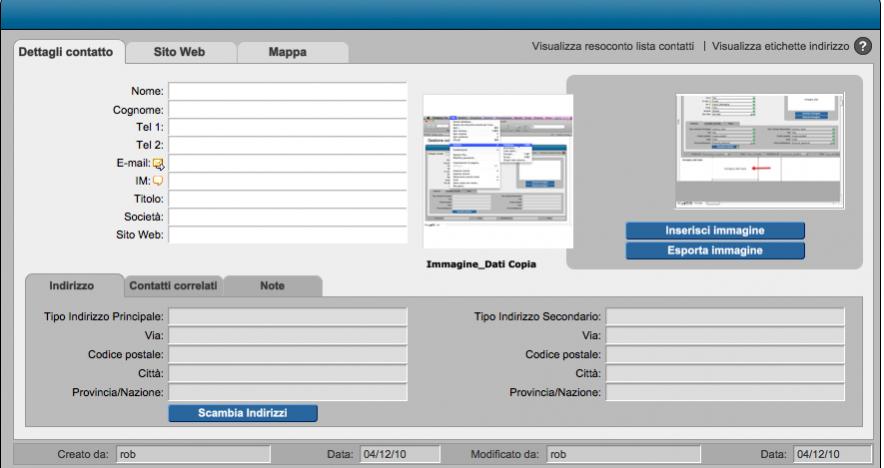This screenshot has width=884, height=468.
Task: Click the Immagine_Dati Copia thumbnail
Action: click(x=497, y=170)
